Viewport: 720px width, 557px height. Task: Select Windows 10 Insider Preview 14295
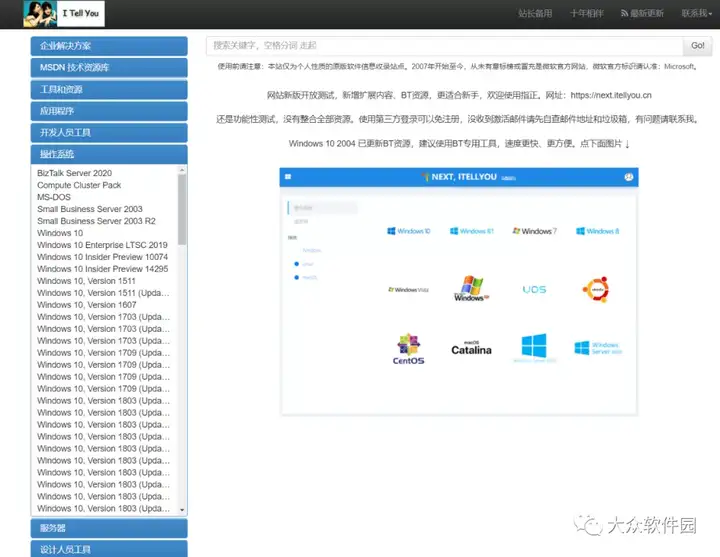click(x=102, y=269)
